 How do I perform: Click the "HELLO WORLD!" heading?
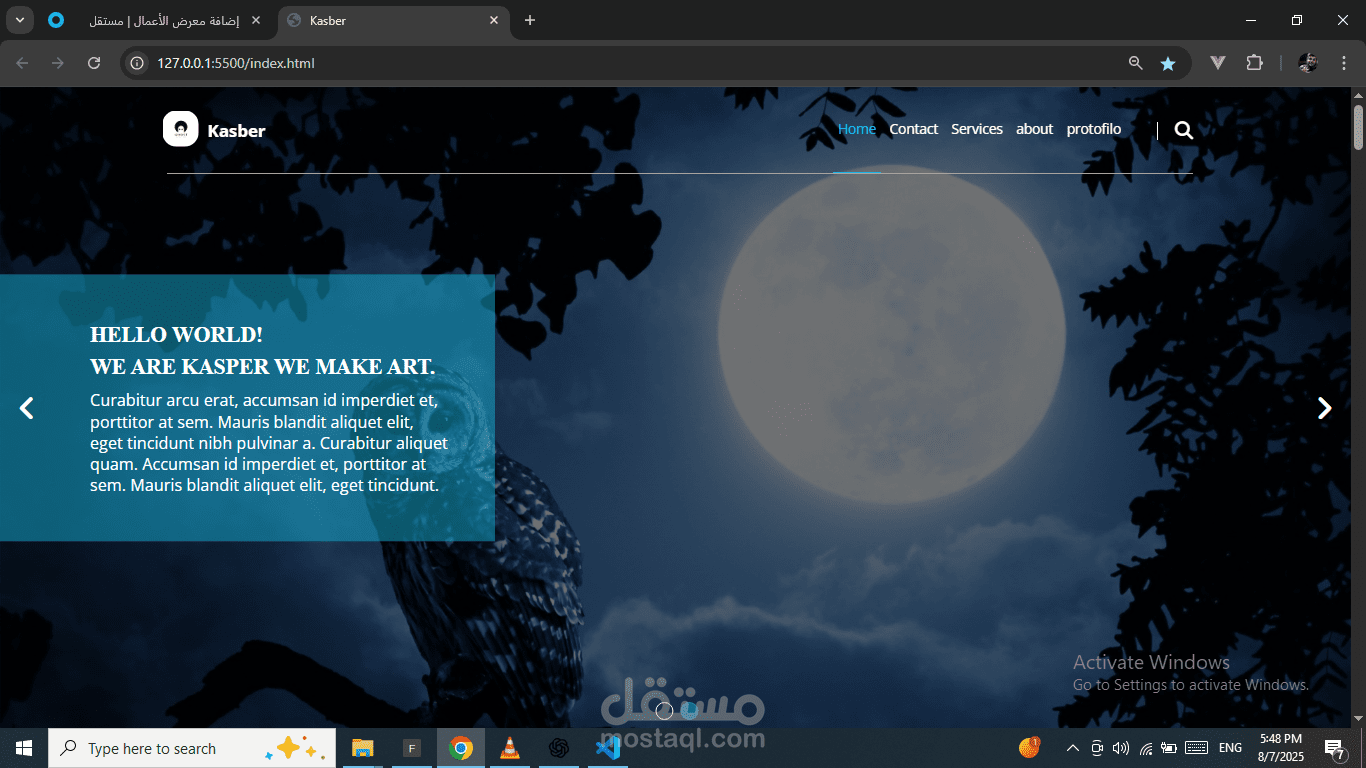177,335
